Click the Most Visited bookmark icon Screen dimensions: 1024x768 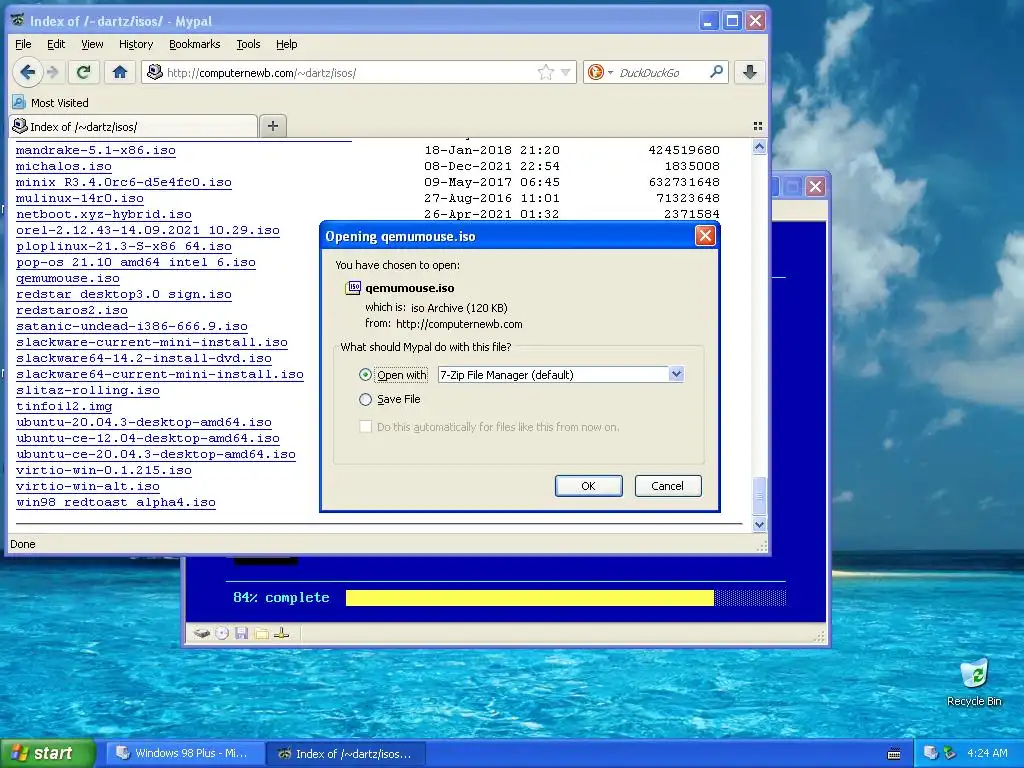[19, 103]
